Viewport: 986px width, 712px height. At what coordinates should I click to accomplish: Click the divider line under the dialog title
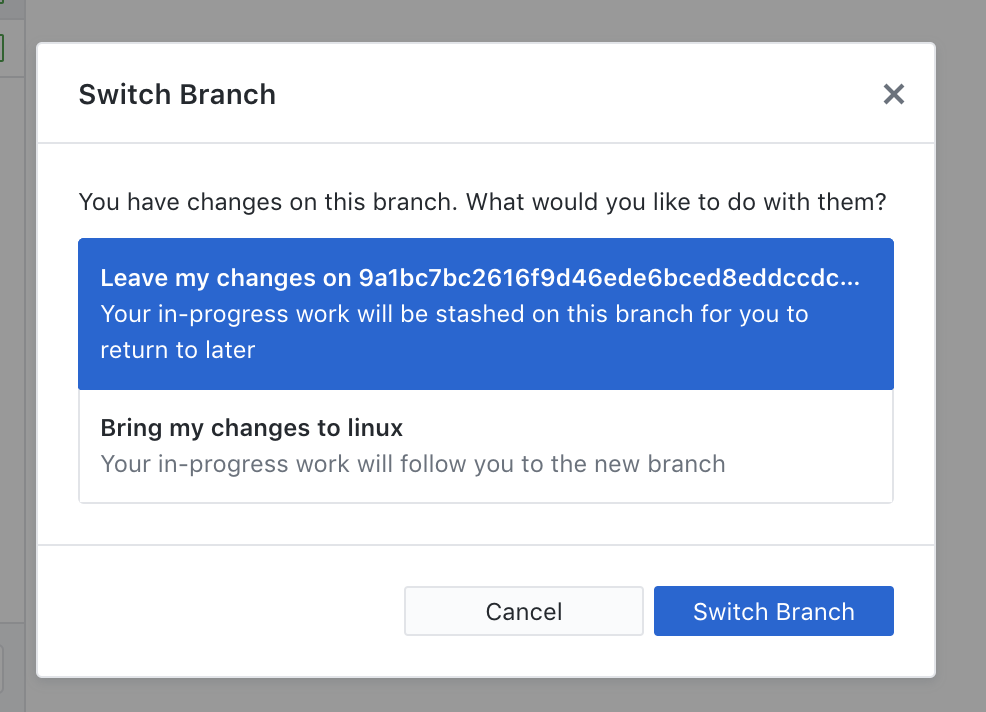485,143
